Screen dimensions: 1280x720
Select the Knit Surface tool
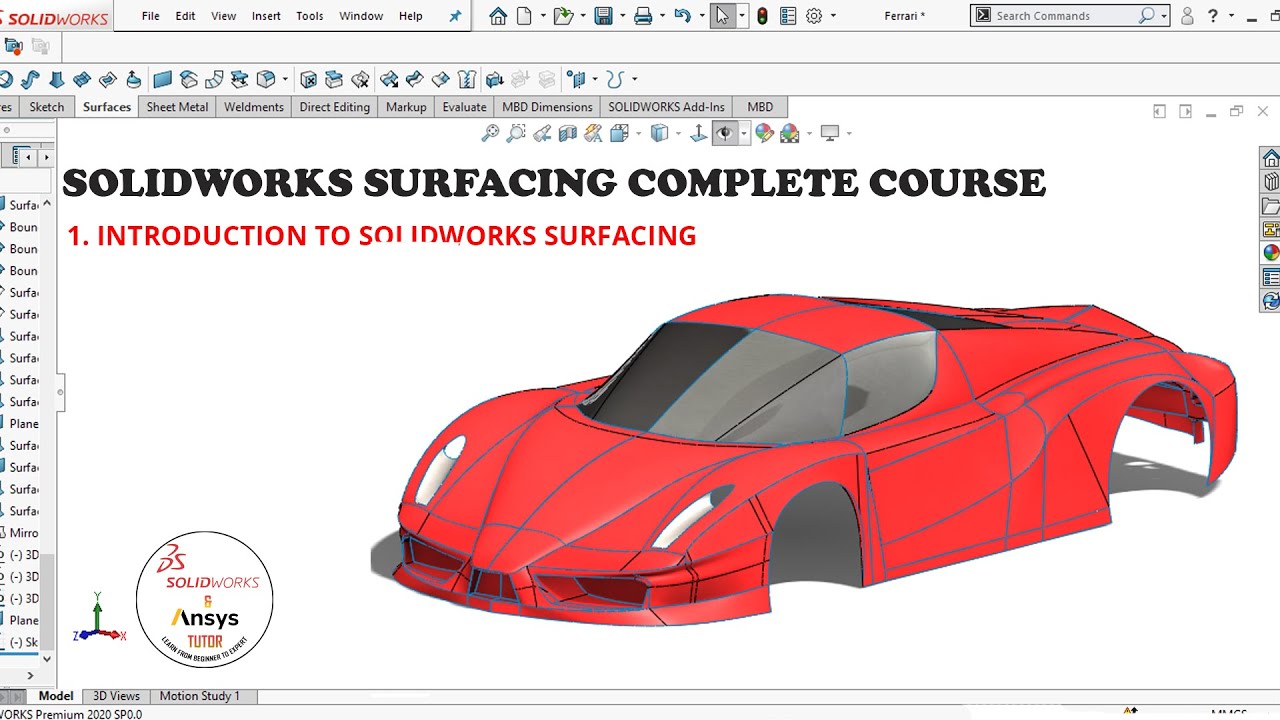tap(466, 80)
